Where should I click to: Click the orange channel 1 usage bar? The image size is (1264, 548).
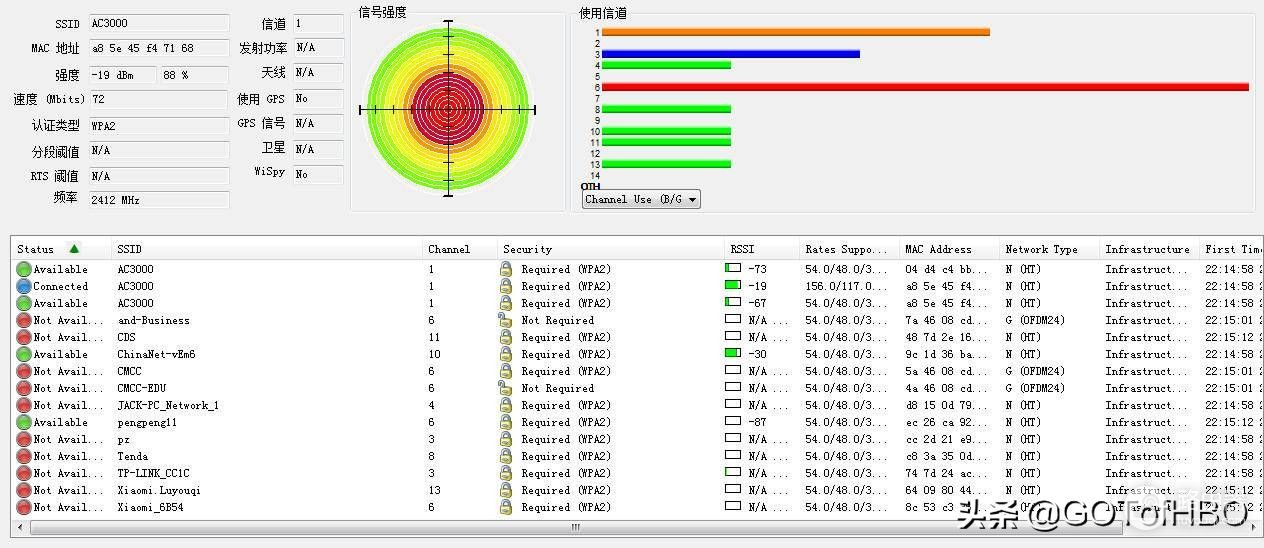pos(795,32)
